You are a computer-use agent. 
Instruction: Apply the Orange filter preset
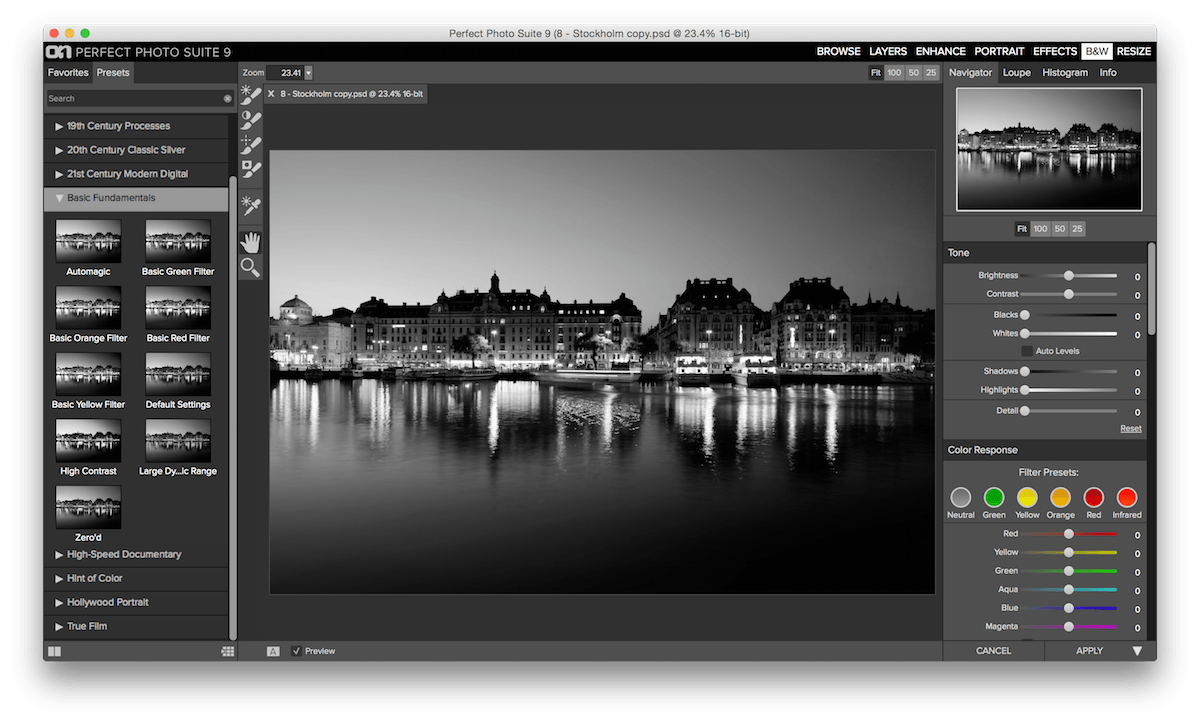1060,498
